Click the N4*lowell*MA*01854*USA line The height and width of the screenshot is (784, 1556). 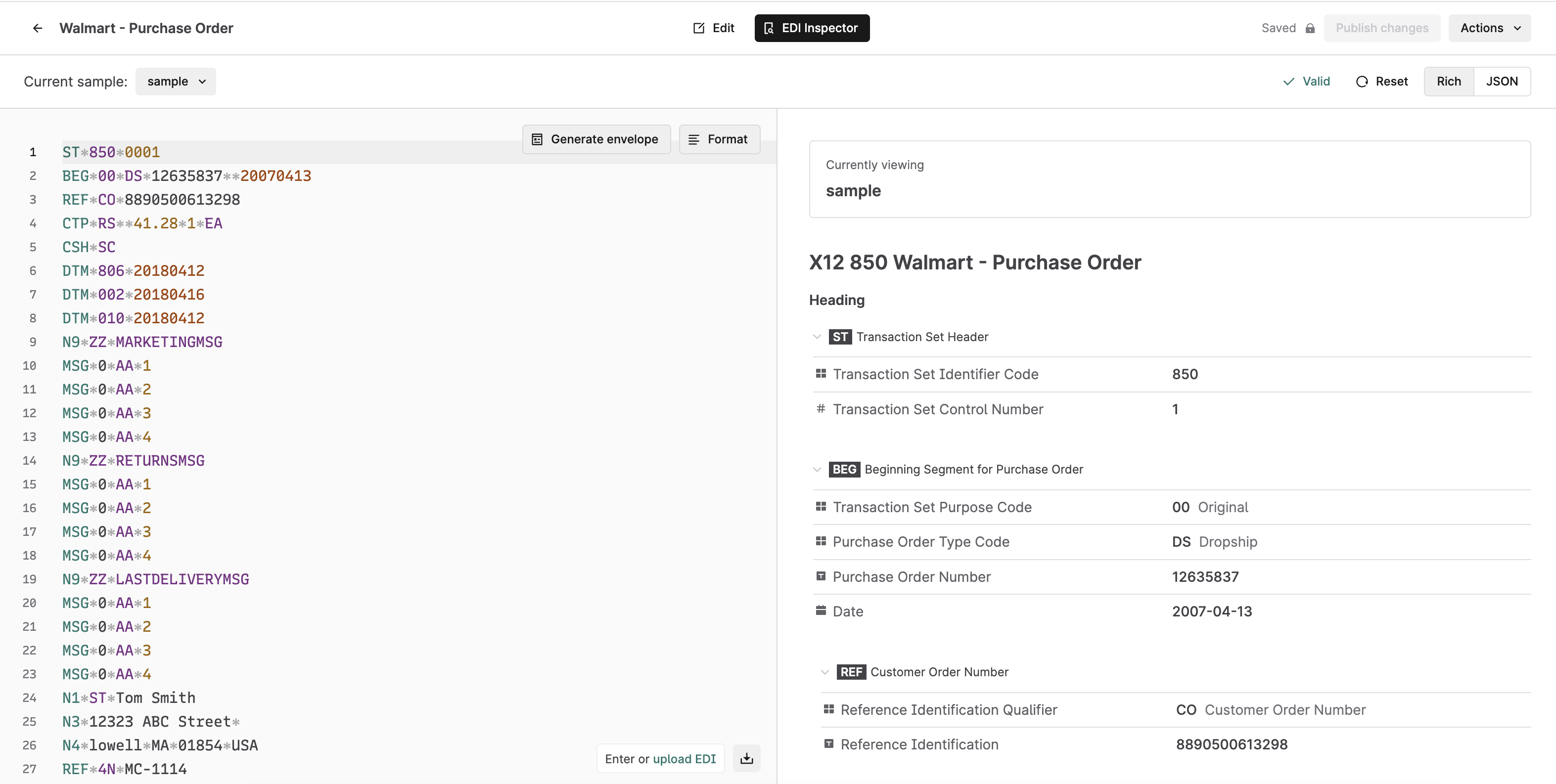click(x=160, y=745)
